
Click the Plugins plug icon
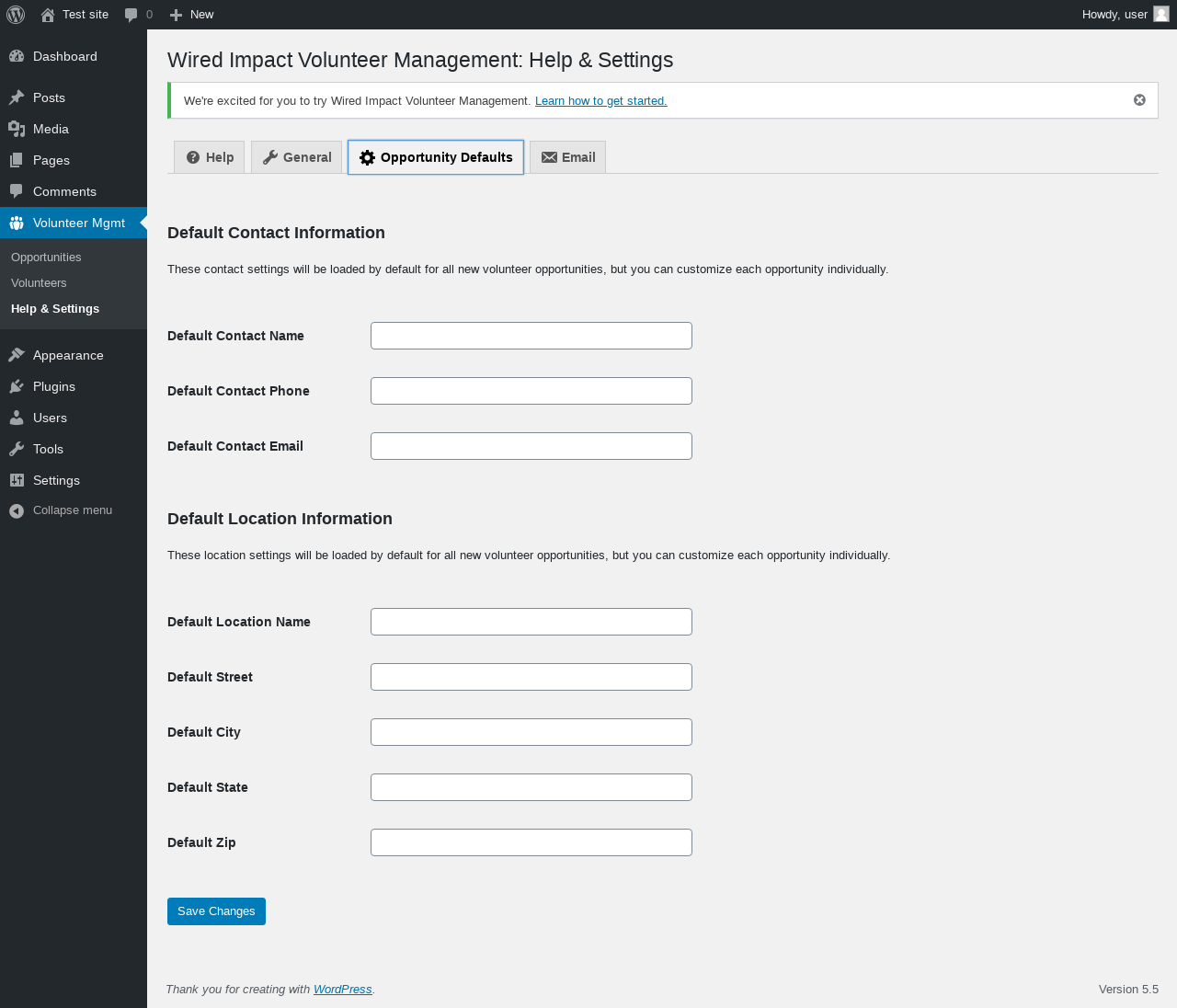(x=17, y=386)
